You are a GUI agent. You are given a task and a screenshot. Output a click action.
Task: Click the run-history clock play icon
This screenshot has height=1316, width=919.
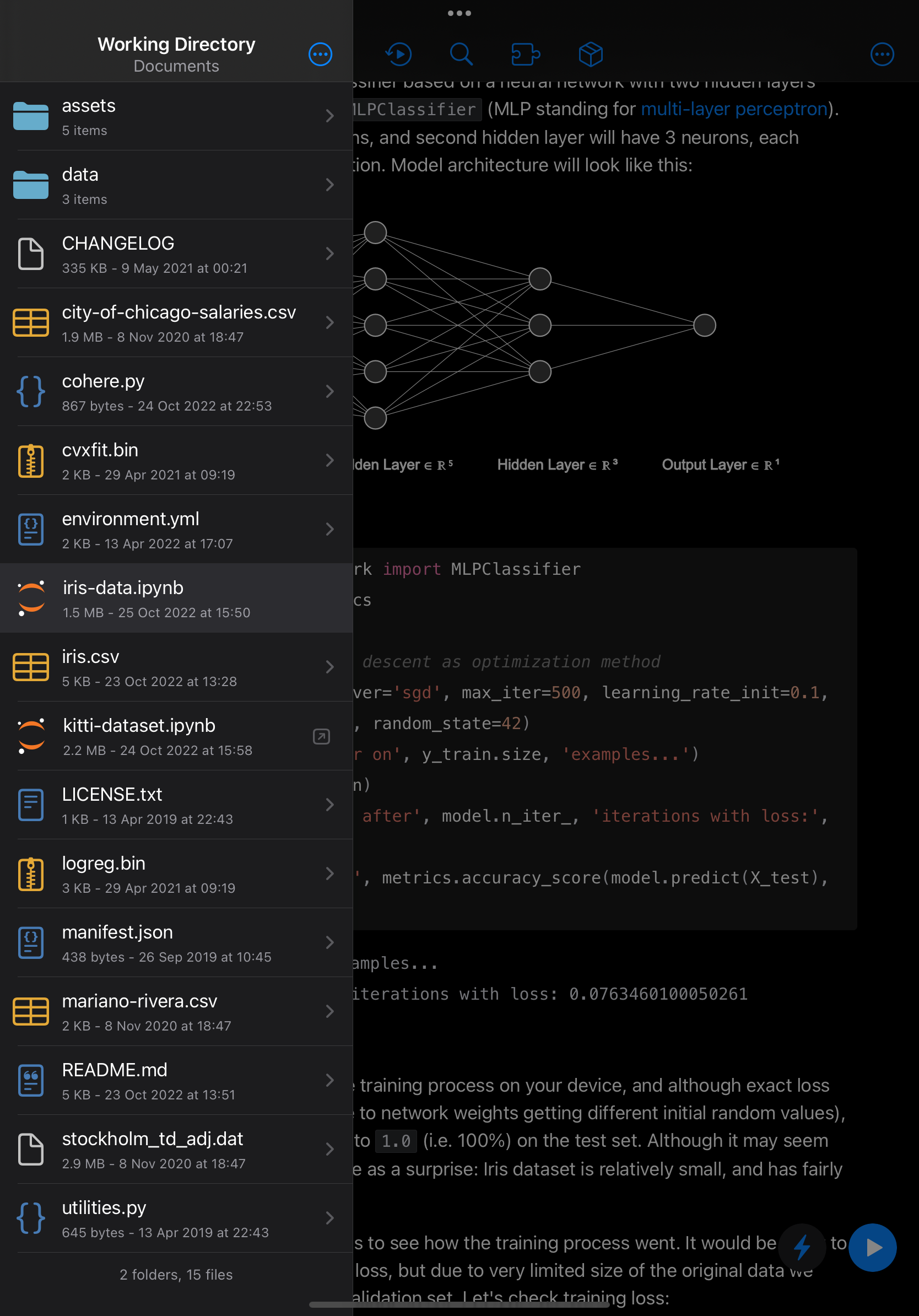[x=399, y=55]
